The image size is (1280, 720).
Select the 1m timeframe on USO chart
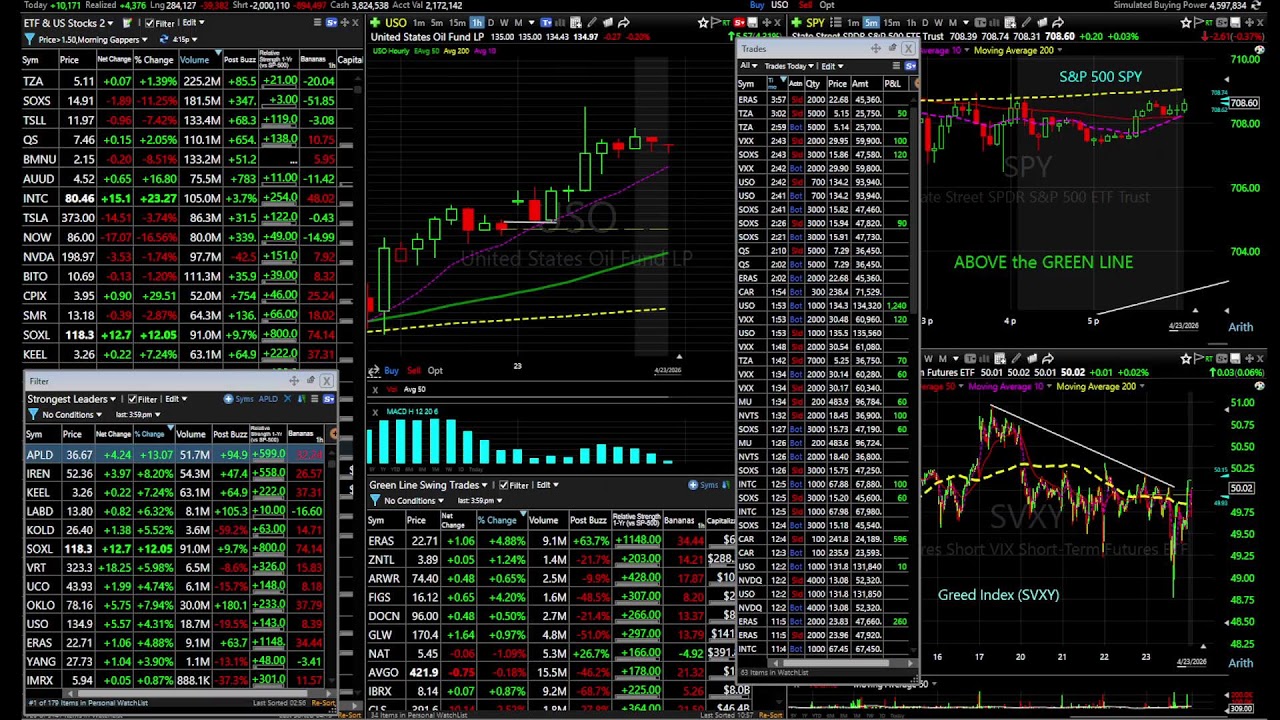(418, 22)
